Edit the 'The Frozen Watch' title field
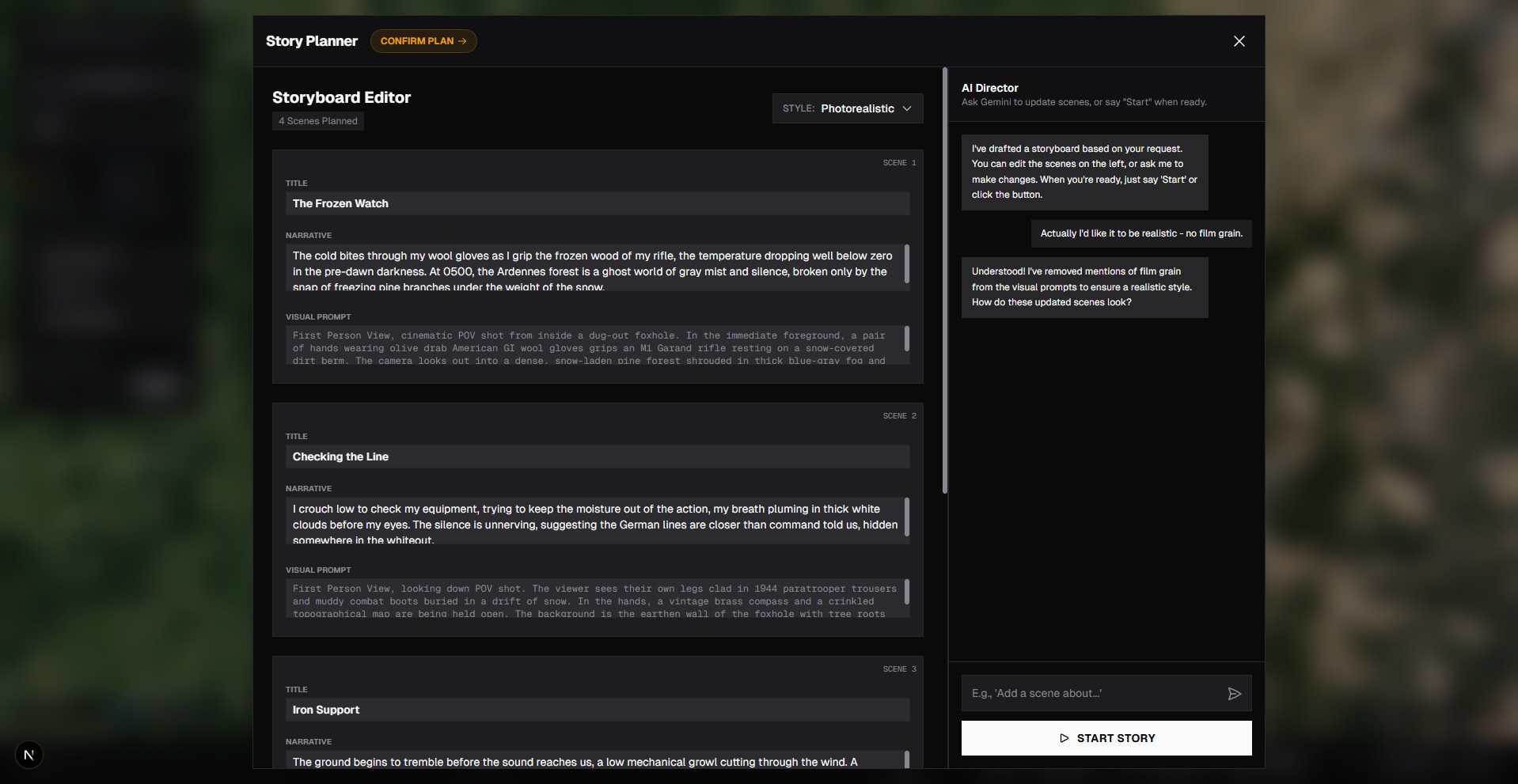This screenshot has height=784, width=1518. [597, 203]
